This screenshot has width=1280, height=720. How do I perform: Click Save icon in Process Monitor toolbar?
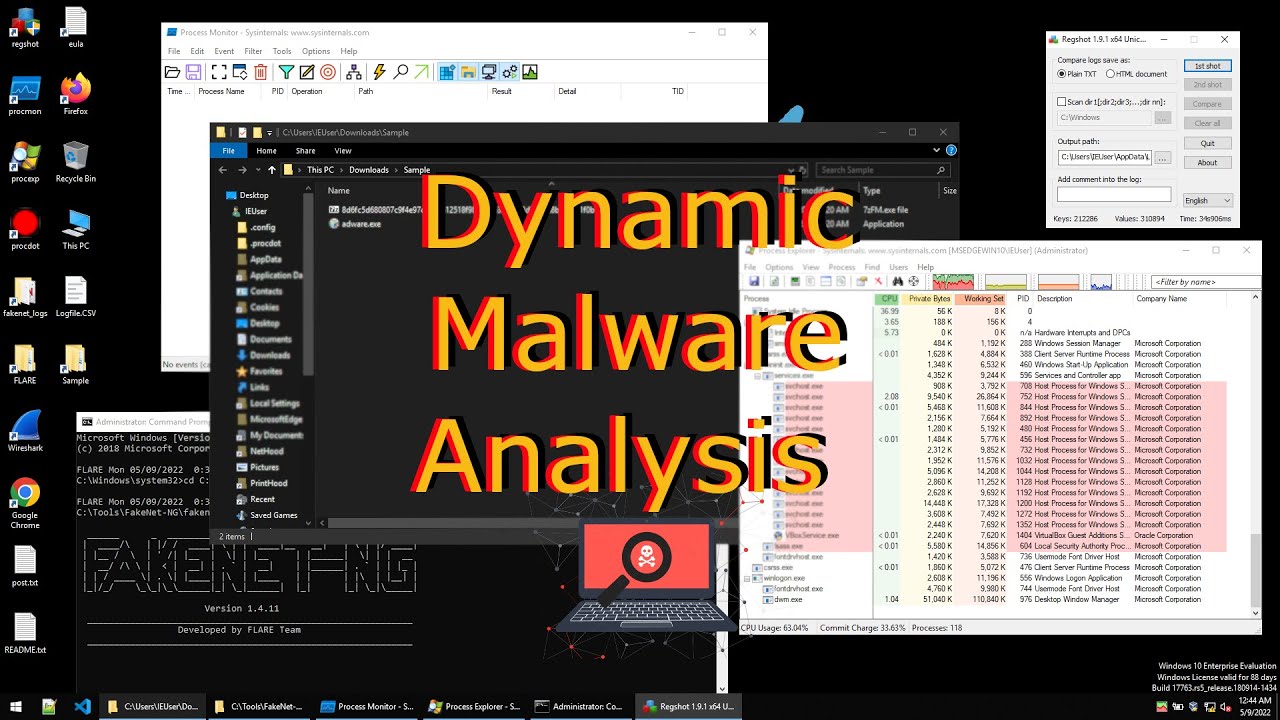point(193,72)
